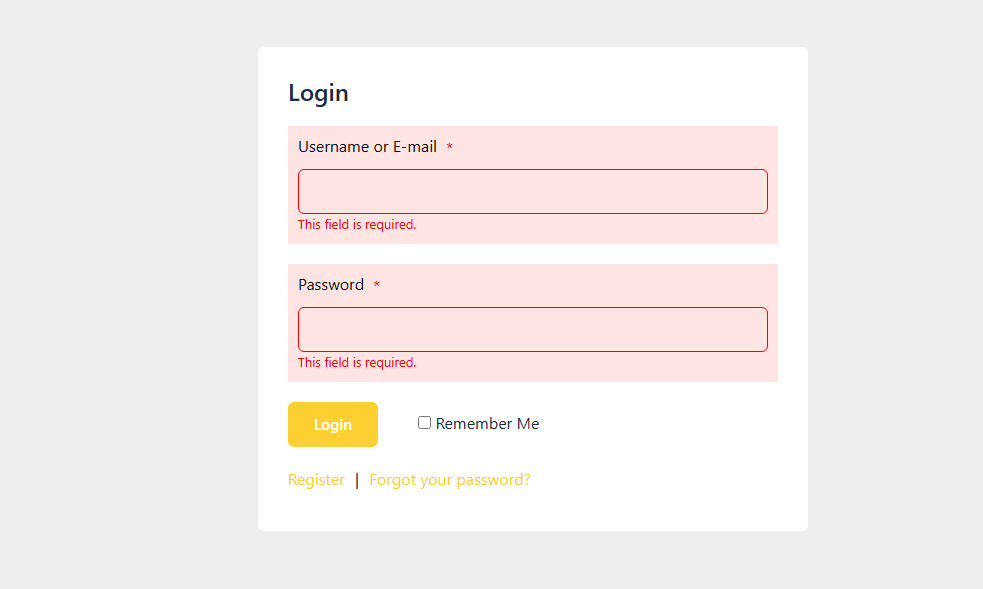983x589 pixels.
Task: Click the Username or E-mail label
Action: pos(367,147)
